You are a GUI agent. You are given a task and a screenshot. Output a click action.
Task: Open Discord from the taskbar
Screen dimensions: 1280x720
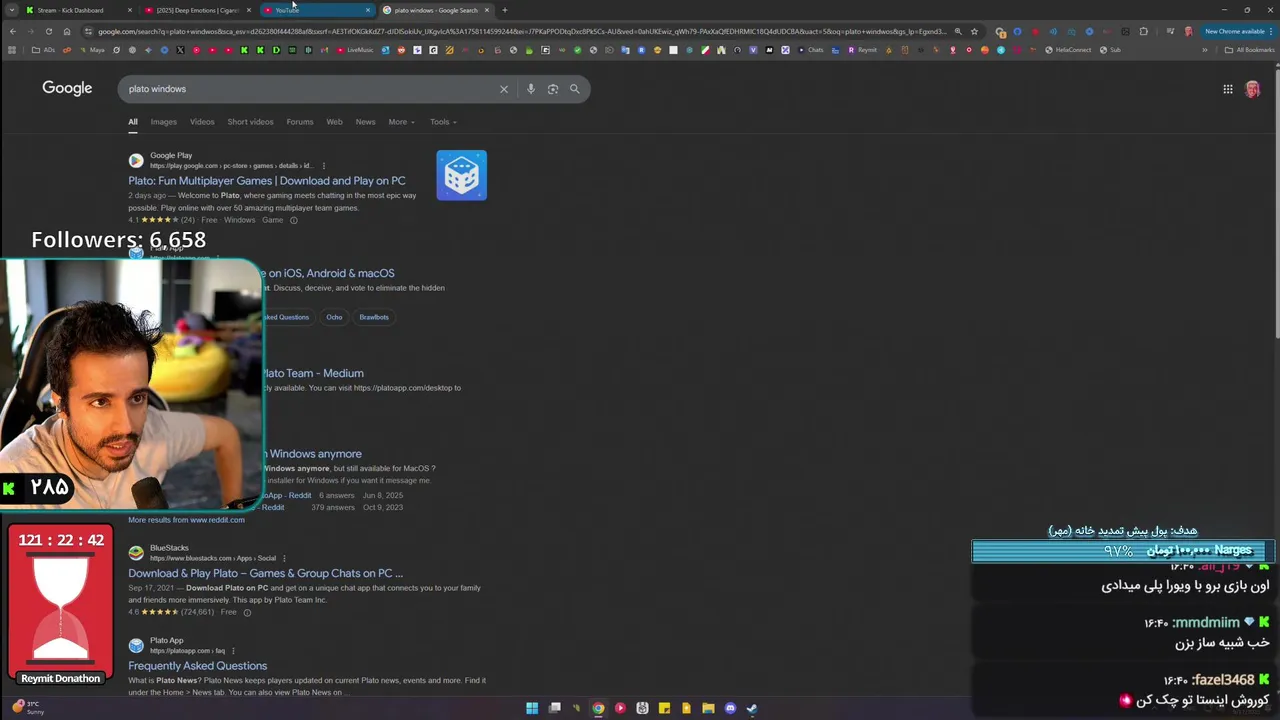click(x=730, y=708)
